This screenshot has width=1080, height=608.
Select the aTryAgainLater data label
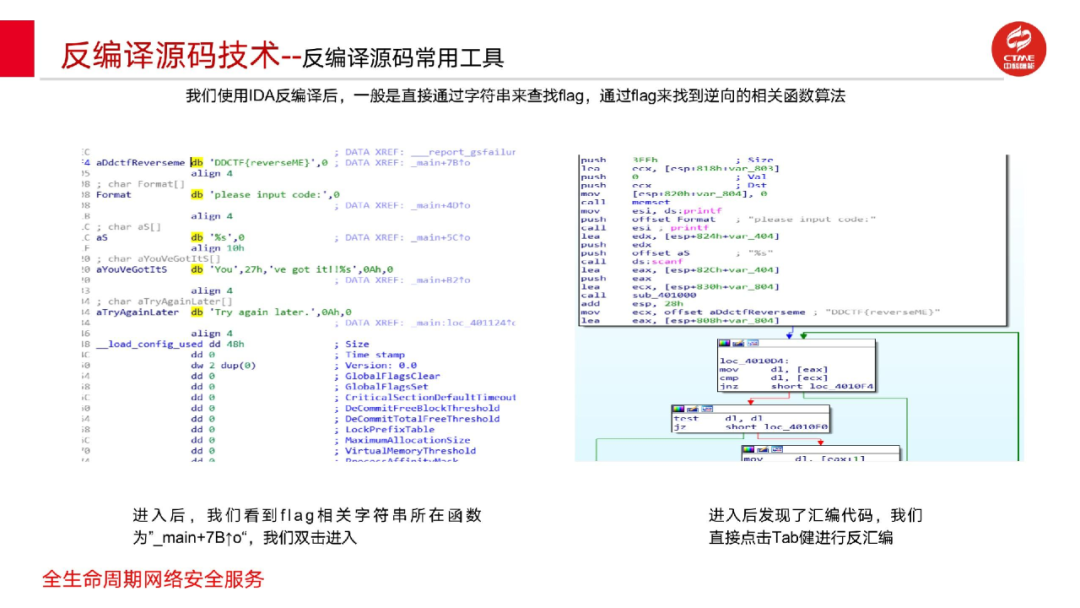[137, 312]
